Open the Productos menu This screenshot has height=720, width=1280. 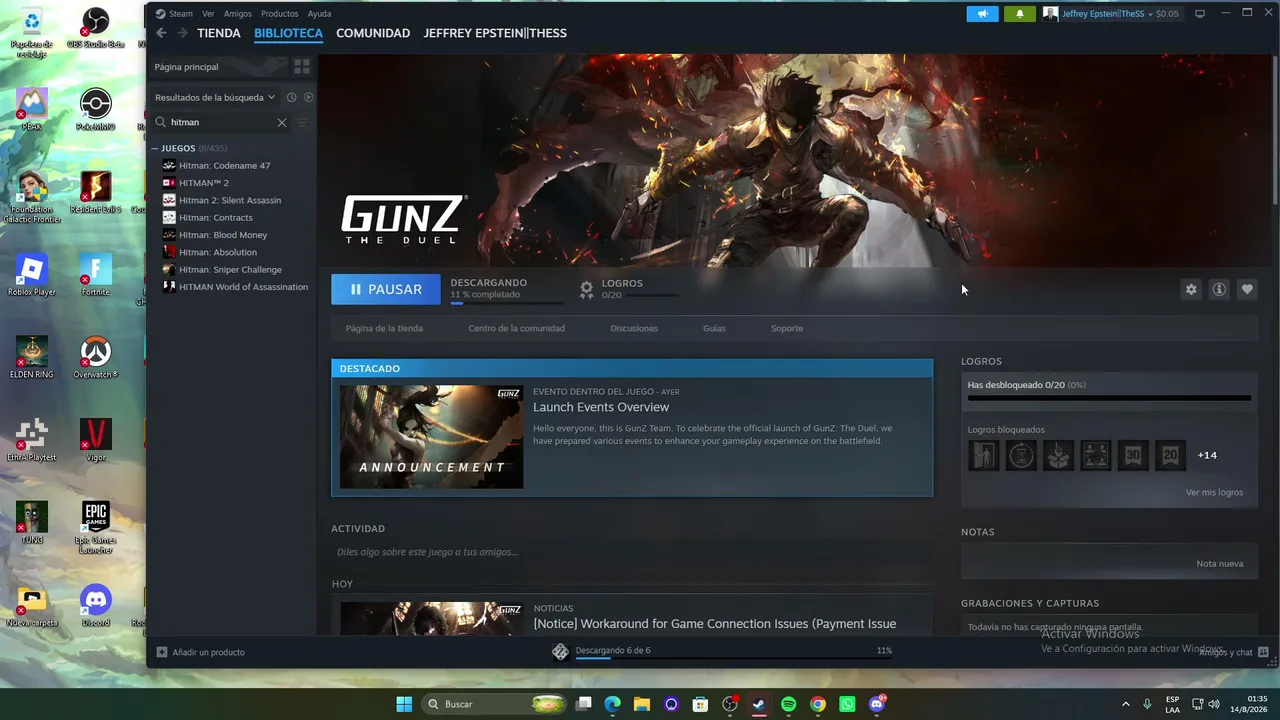[279, 14]
